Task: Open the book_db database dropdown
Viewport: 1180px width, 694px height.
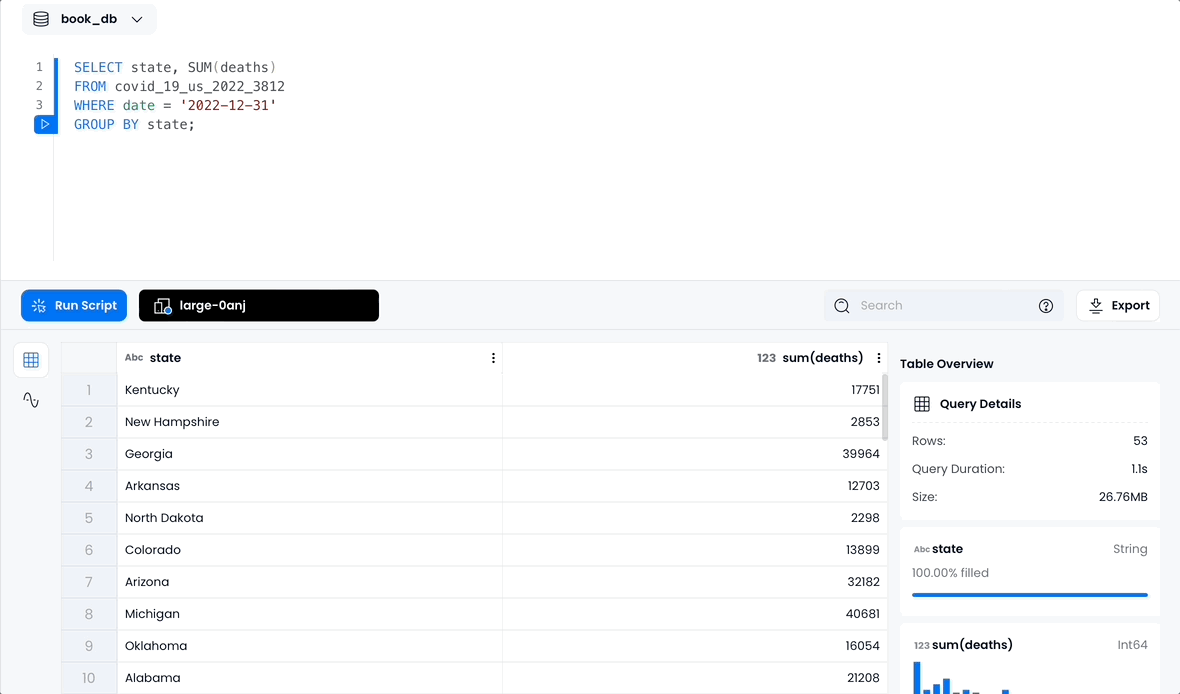Action: (x=89, y=20)
